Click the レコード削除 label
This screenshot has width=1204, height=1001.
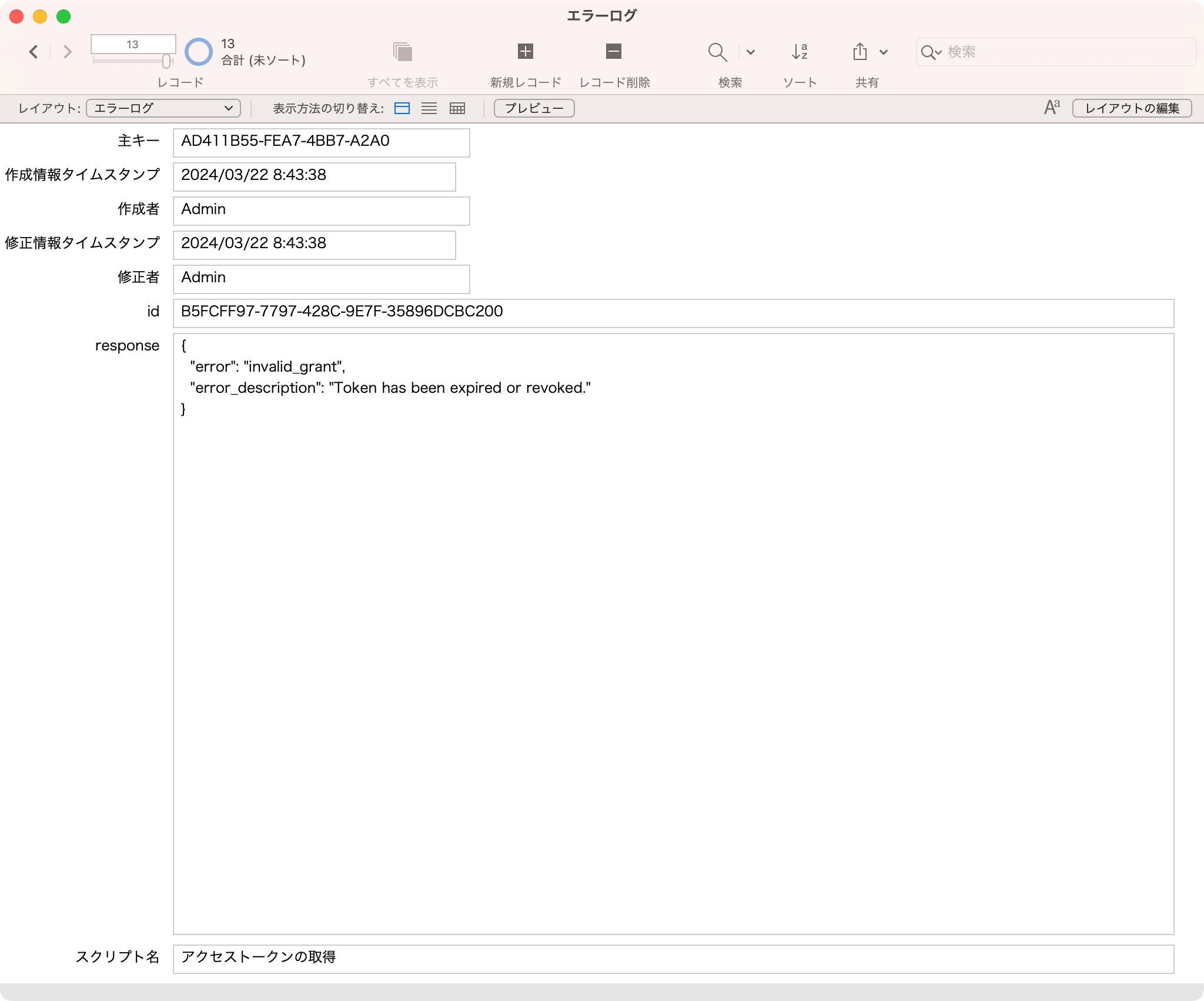pos(614,82)
